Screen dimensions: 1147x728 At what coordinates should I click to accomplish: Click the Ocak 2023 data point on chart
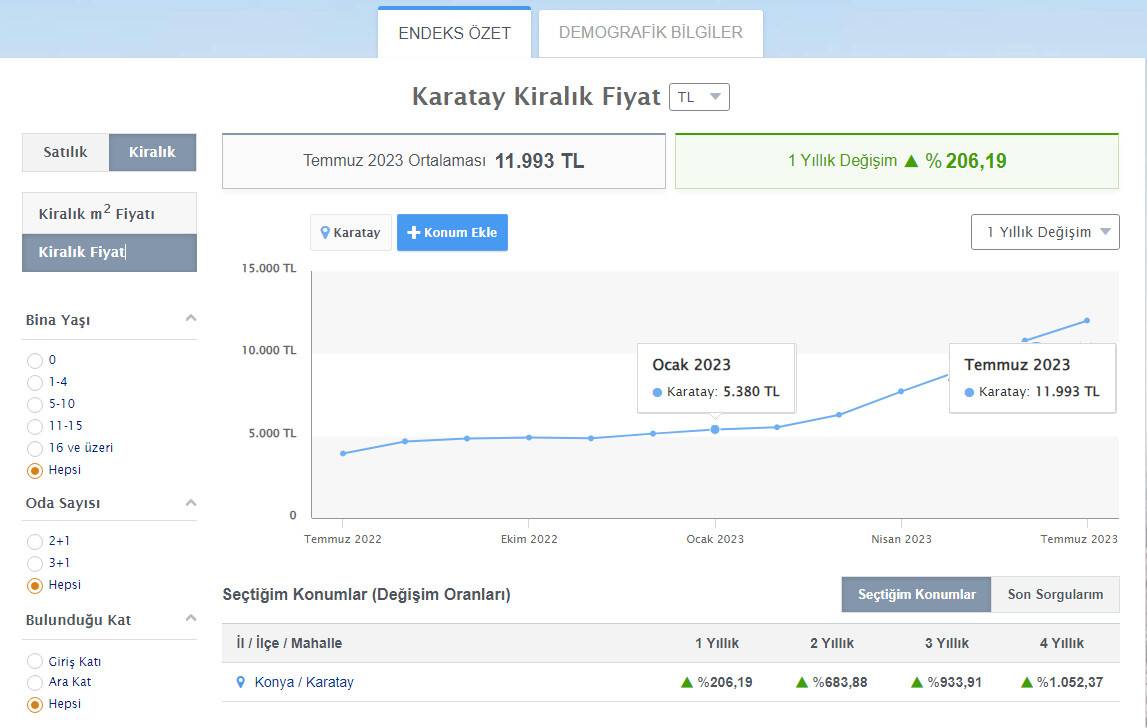715,429
